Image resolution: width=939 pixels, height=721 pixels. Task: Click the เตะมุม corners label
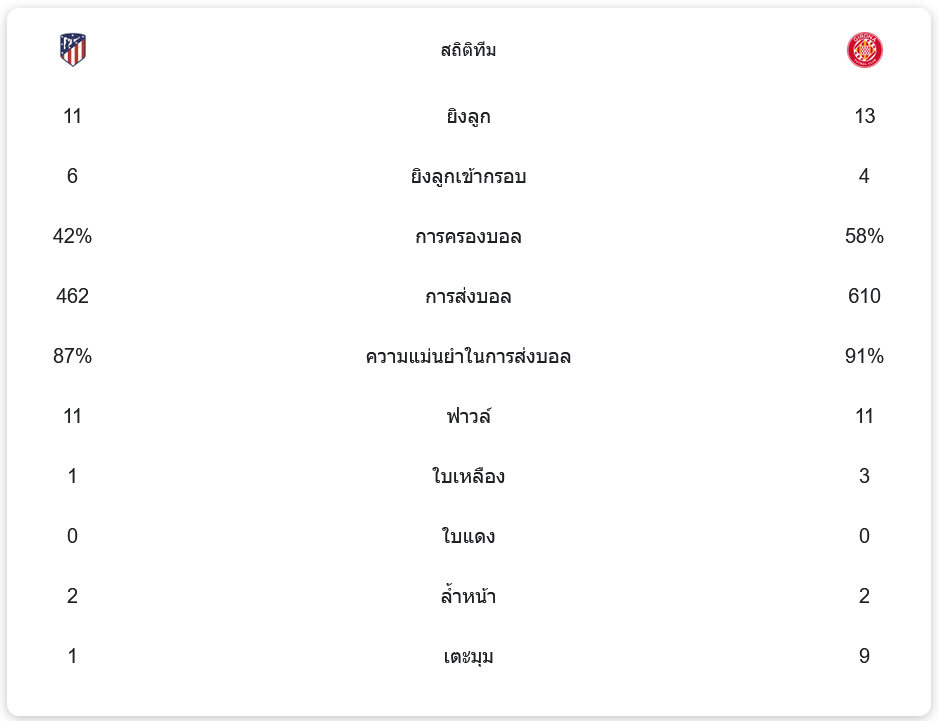[468, 657]
